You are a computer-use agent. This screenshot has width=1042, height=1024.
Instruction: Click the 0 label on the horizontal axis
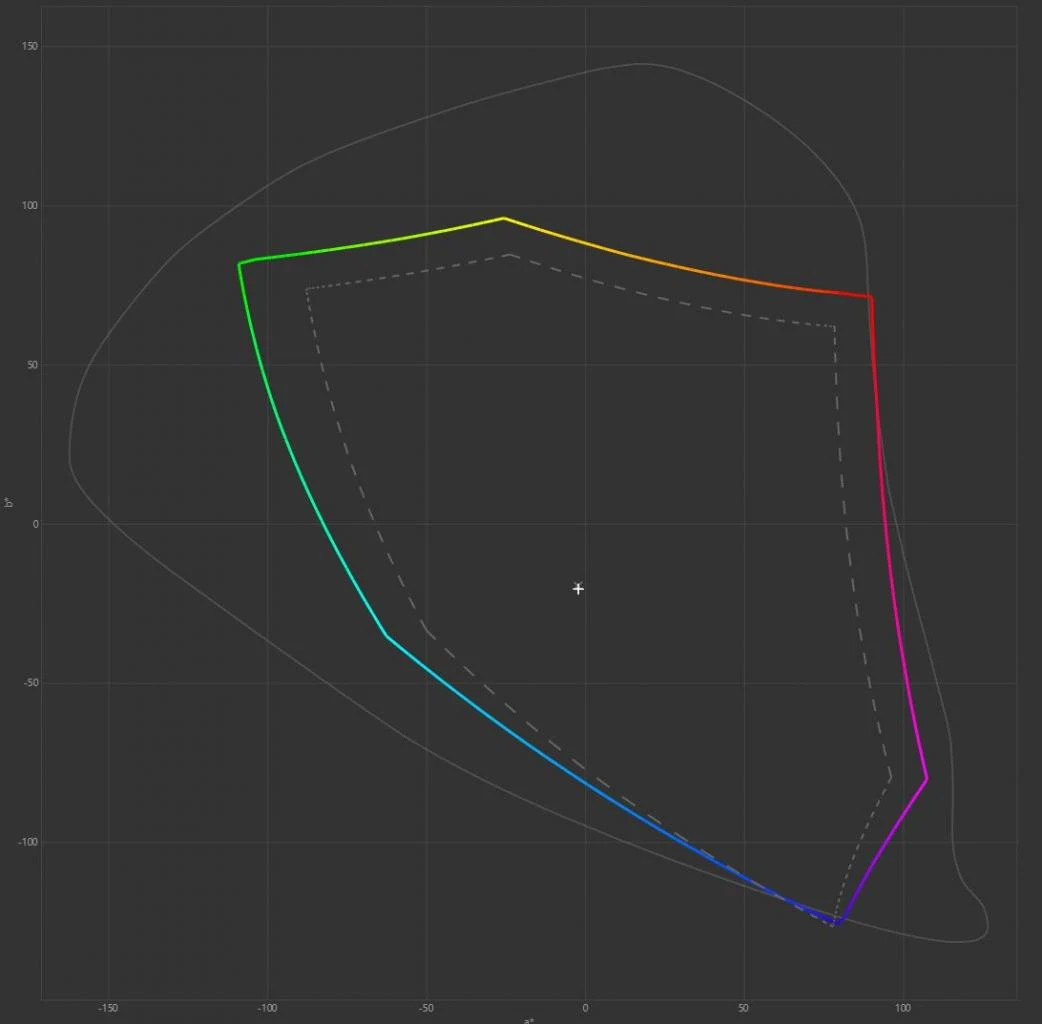click(x=585, y=1008)
